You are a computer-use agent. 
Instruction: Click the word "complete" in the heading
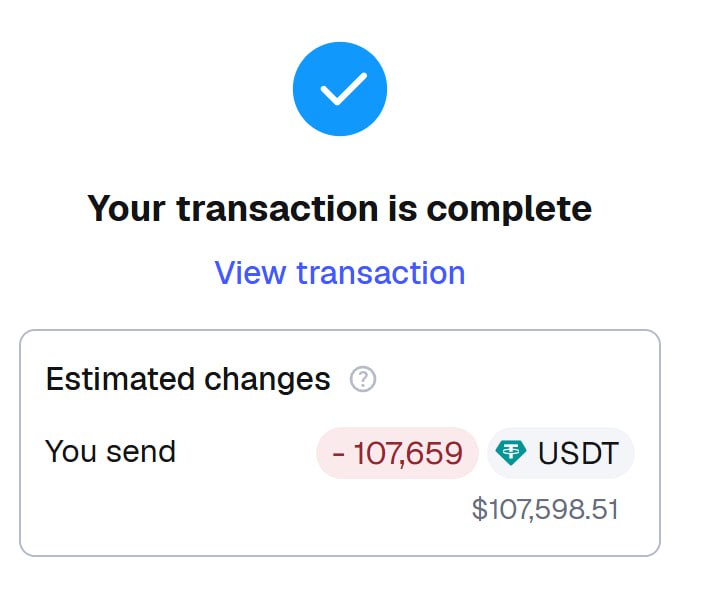(x=509, y=209)
